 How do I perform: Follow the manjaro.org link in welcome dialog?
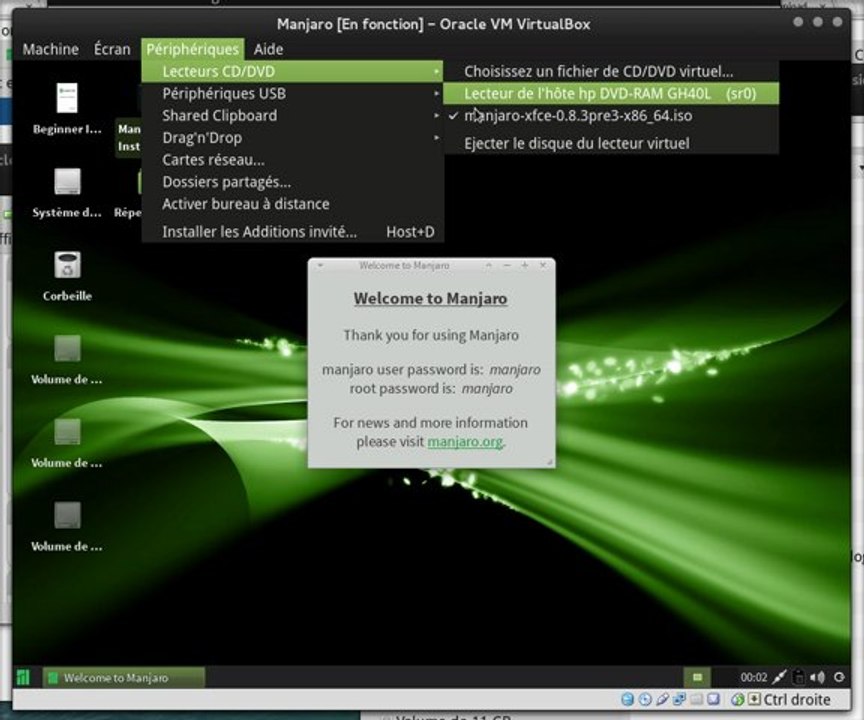(x=465, y=442)
